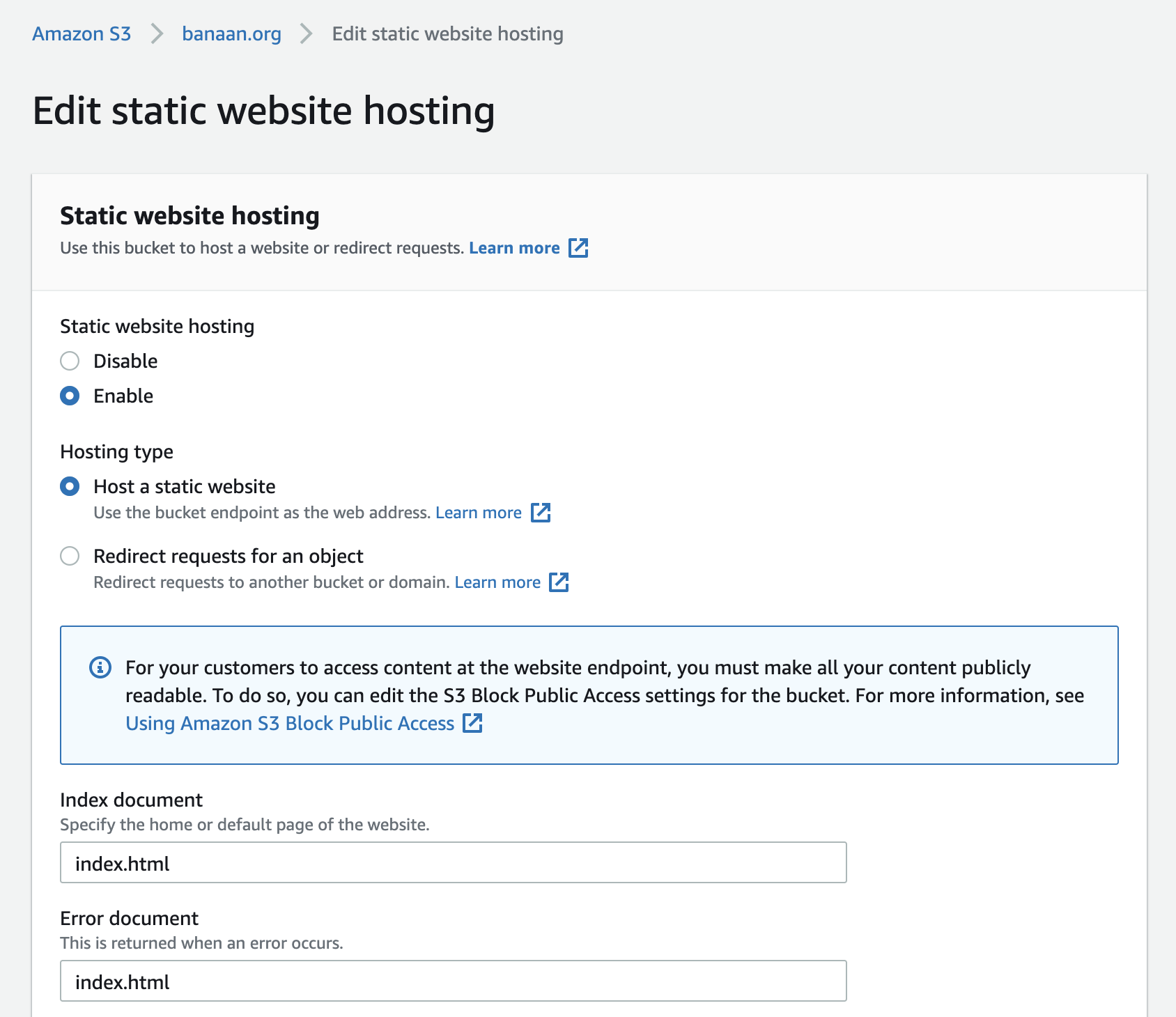Screen dimensions: 1176x1017
Task: Open Learn more link in header description
Action: point(514,248)
